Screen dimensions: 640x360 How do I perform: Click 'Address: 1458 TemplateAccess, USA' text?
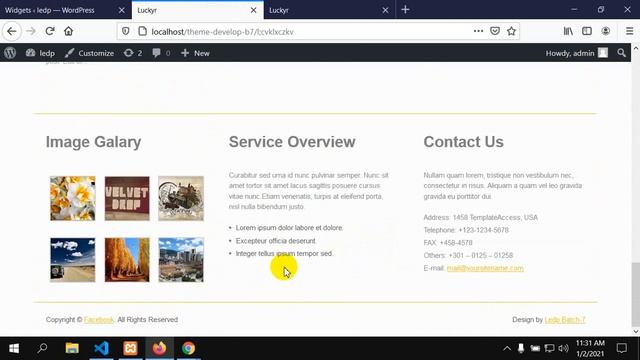point(480,218)
